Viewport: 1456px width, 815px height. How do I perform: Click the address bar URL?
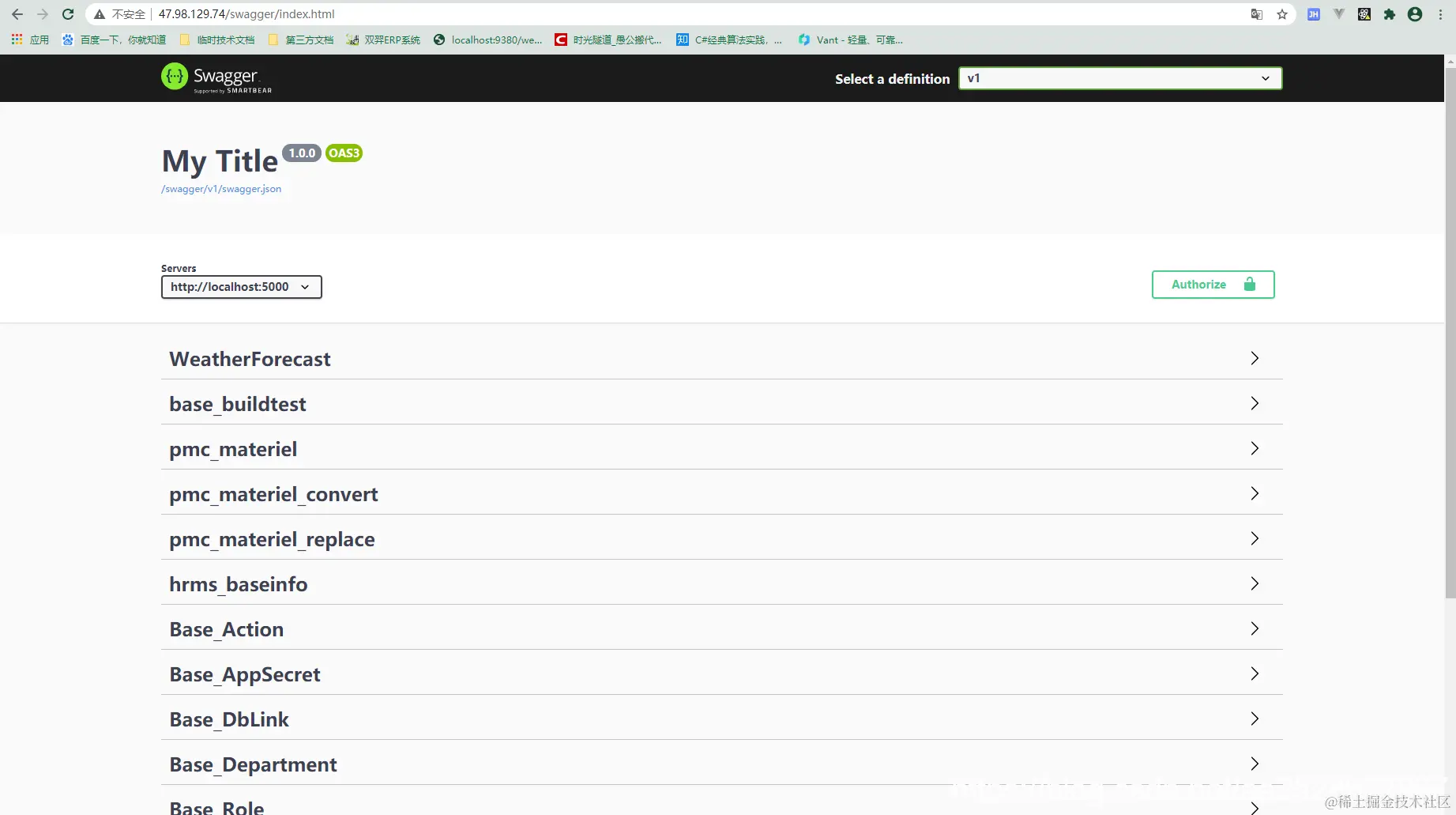pos(246,14)
